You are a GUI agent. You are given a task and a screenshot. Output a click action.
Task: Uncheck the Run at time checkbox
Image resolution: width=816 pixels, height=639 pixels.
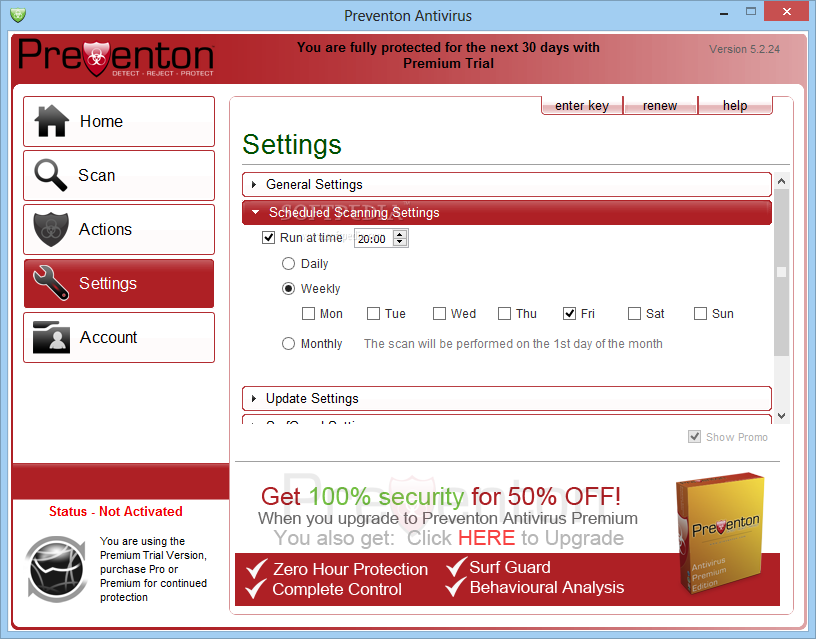coord(268,238)
